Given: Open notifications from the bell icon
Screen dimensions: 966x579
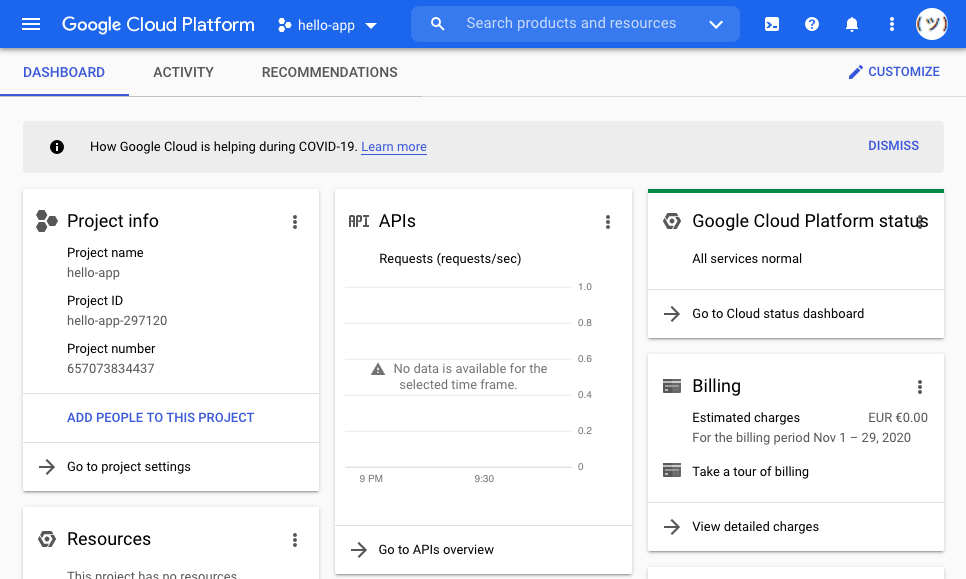Looking at the screenshot, I should pos(851,23).
